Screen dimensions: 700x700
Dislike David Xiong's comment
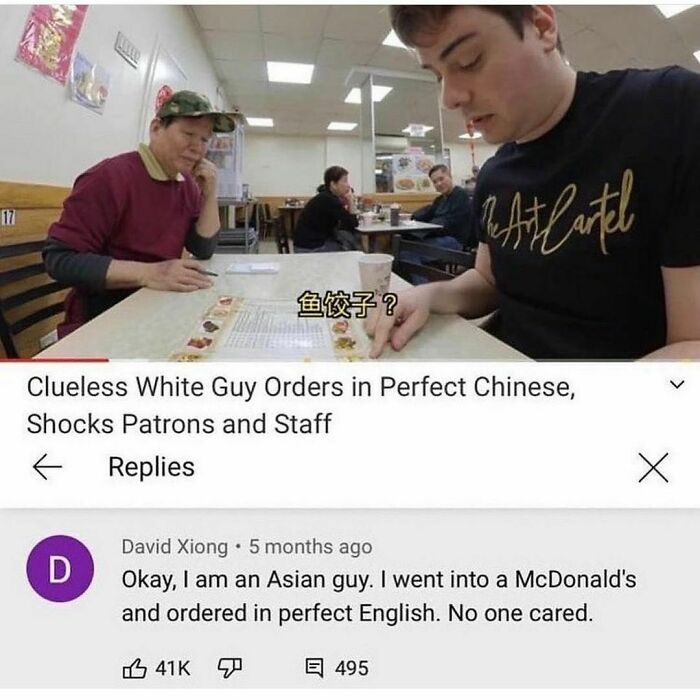pyautogui.click(x=229, y=668)
